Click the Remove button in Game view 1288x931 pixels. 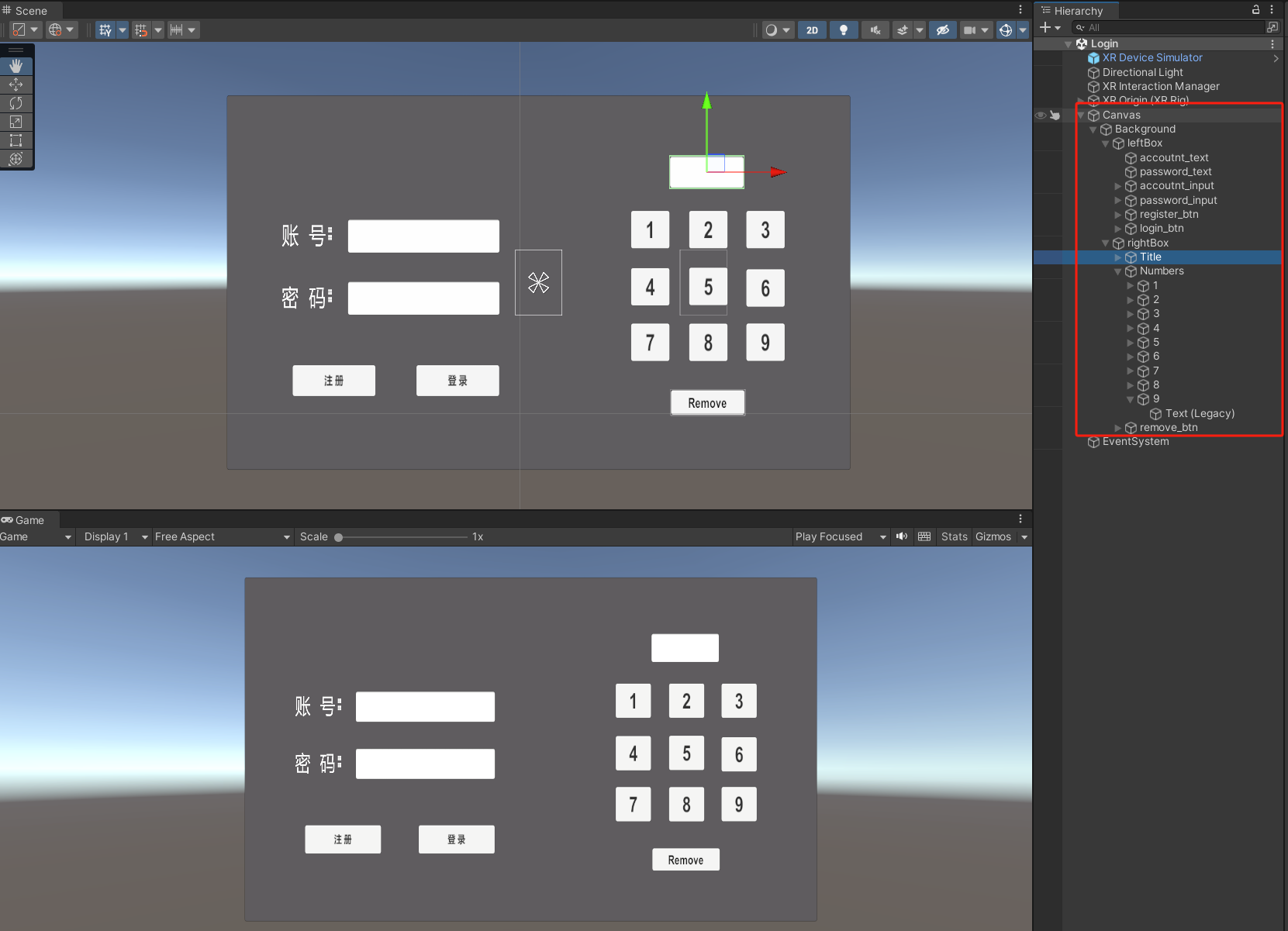click(685, 859)
